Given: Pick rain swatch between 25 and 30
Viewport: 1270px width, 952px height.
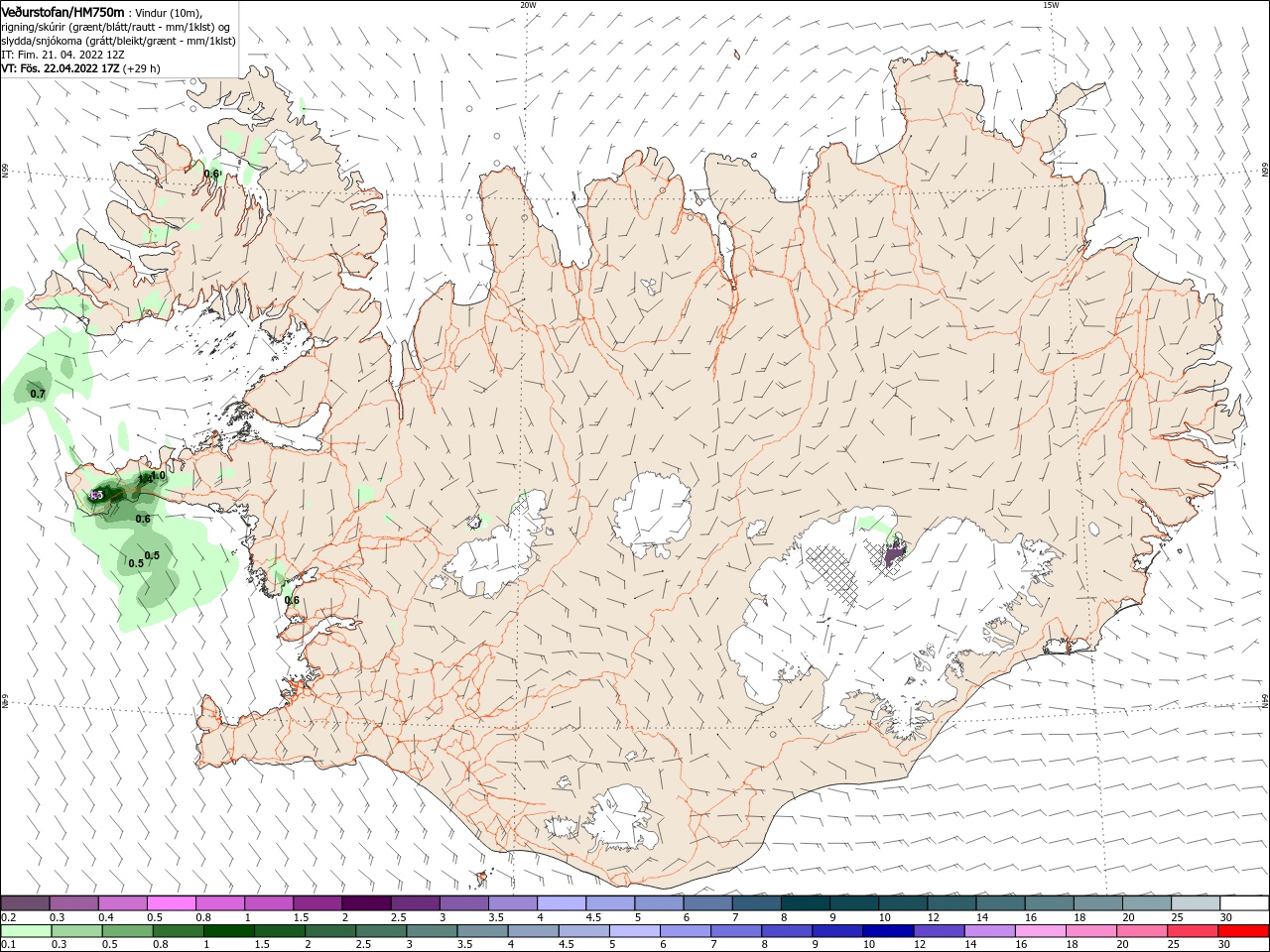Looking at the screenshot, I should pyautogui.click(x=1194, y=931).
